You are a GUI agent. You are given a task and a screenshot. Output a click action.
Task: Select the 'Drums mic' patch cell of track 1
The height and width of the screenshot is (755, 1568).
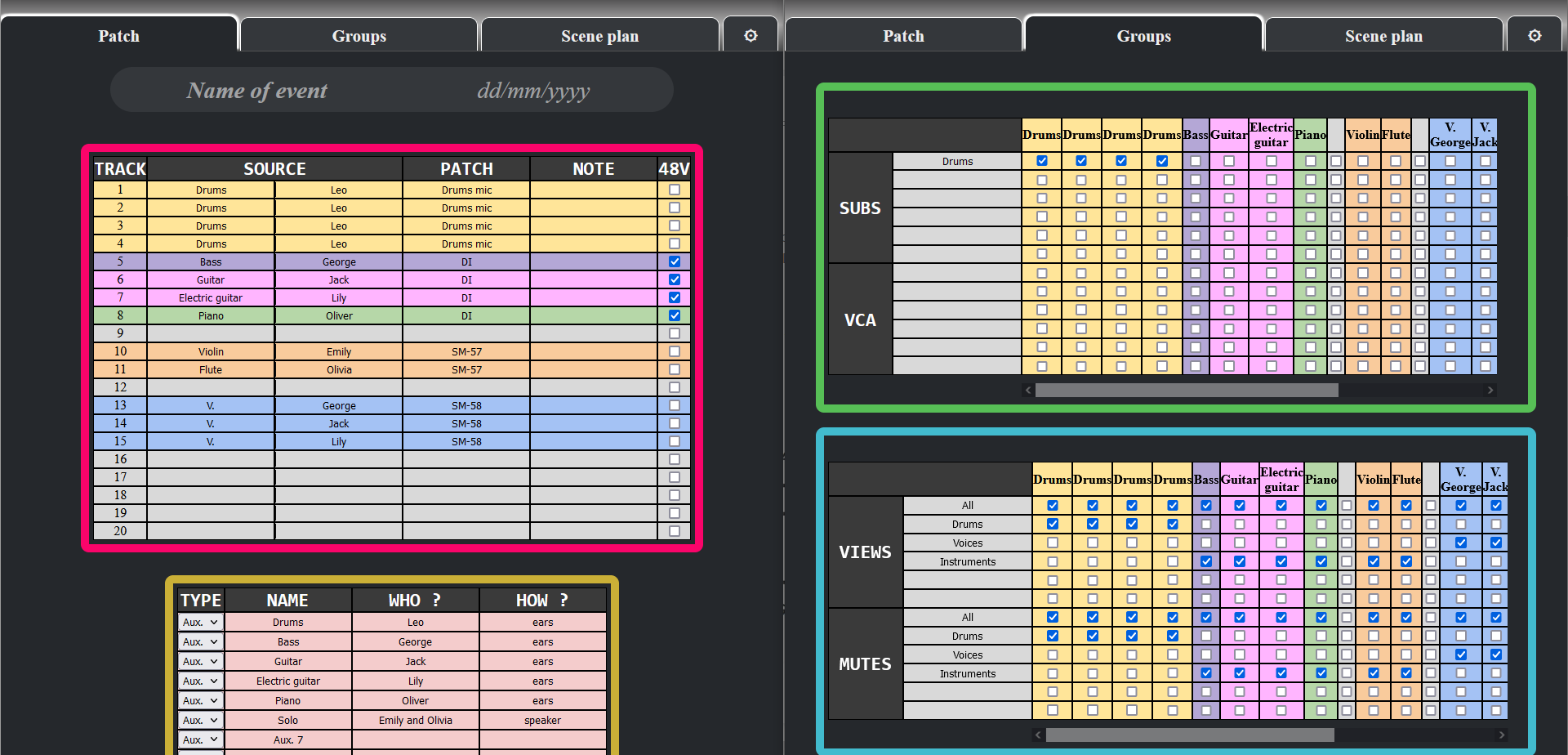[466, 190]
